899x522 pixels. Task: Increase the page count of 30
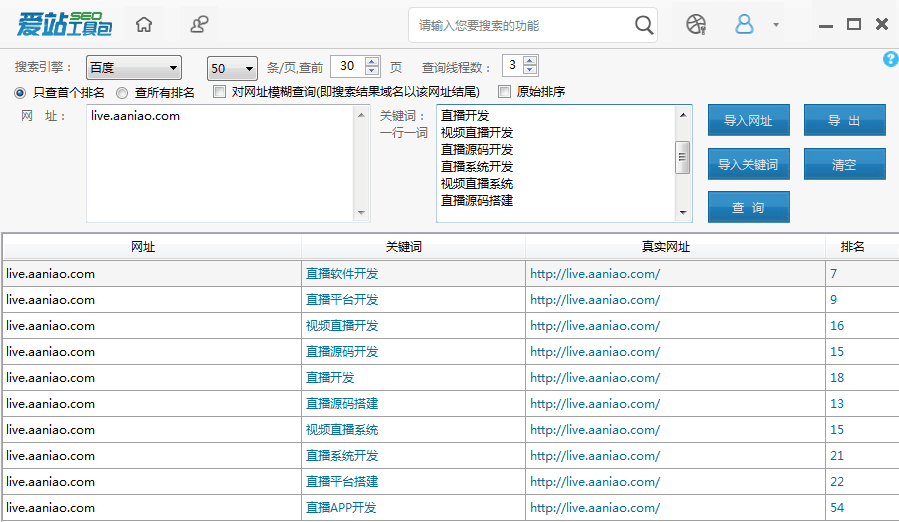click(x=372, y=61)
